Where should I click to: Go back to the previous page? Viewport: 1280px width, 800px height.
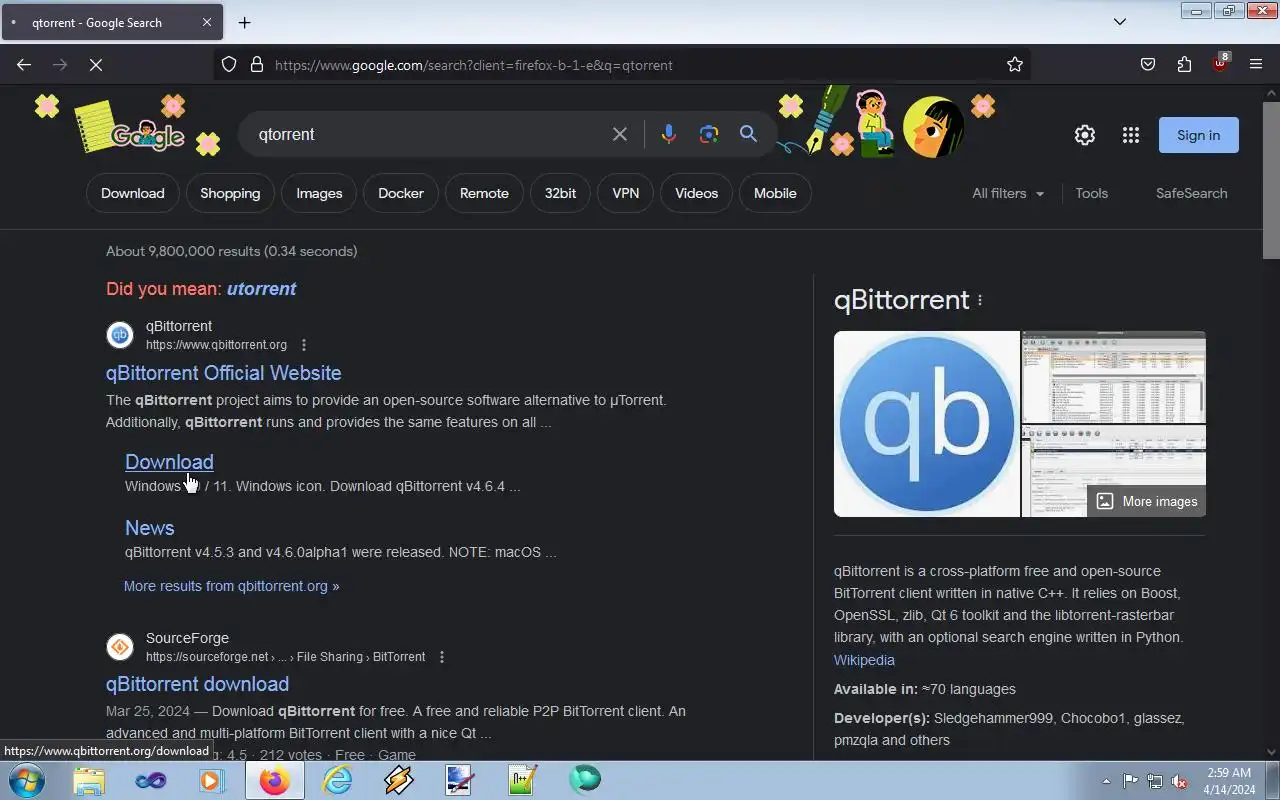24,65
